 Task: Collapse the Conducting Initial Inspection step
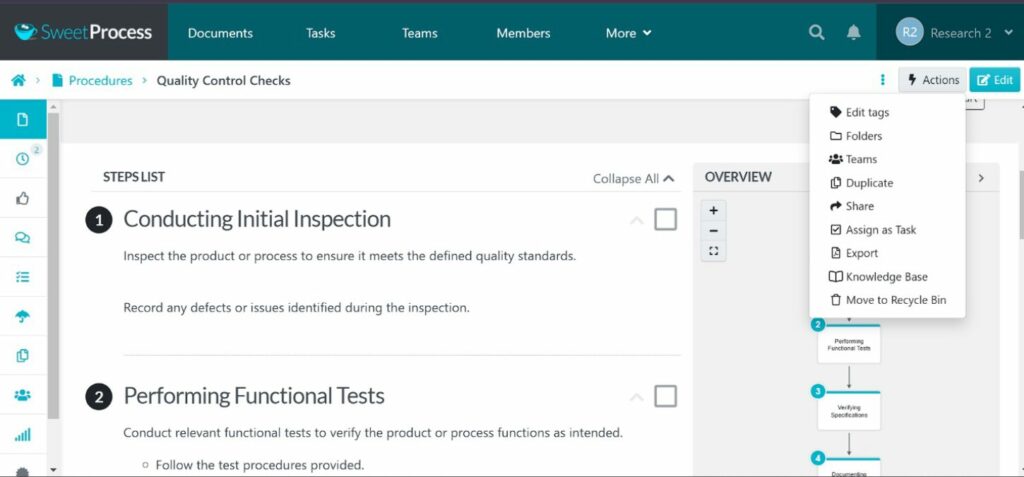(636, 220)
